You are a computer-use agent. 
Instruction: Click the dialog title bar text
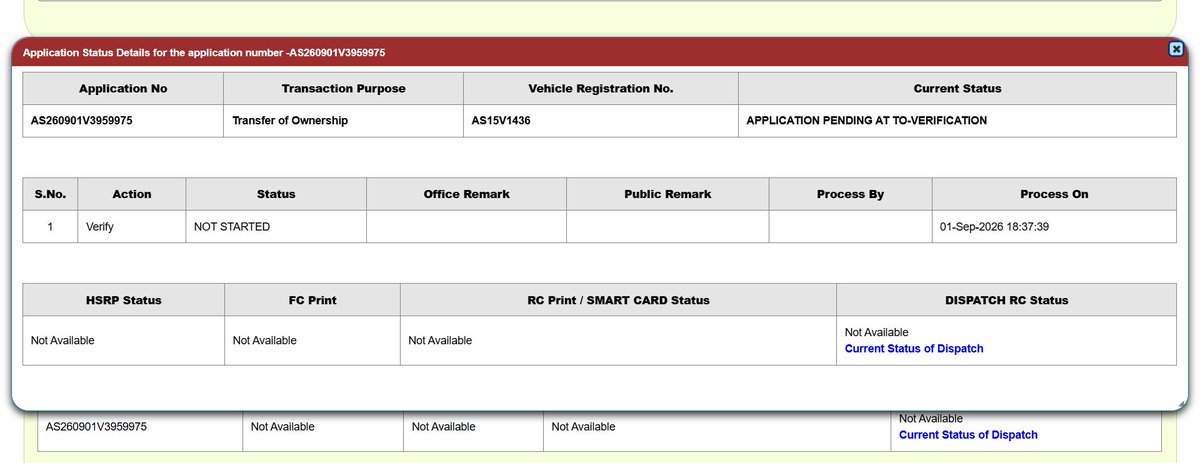204,52
